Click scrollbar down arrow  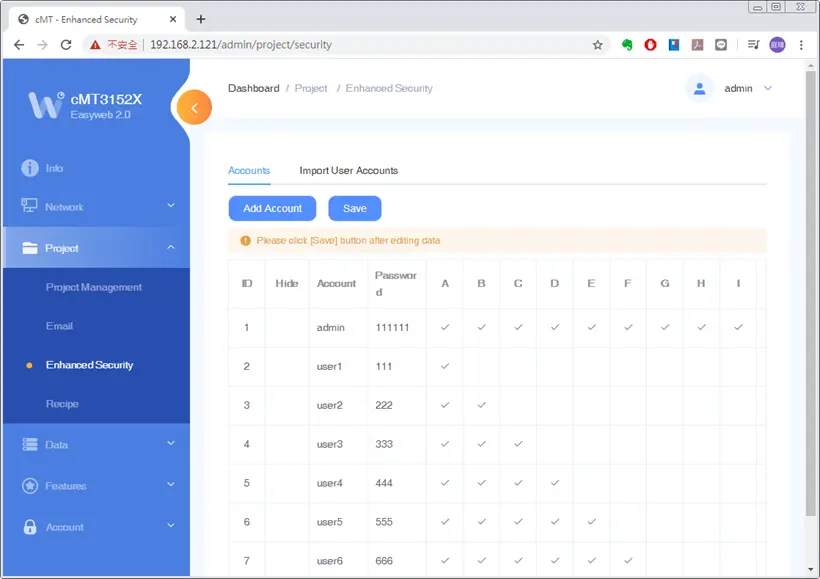pyautogui.click(x=811, y=569)
